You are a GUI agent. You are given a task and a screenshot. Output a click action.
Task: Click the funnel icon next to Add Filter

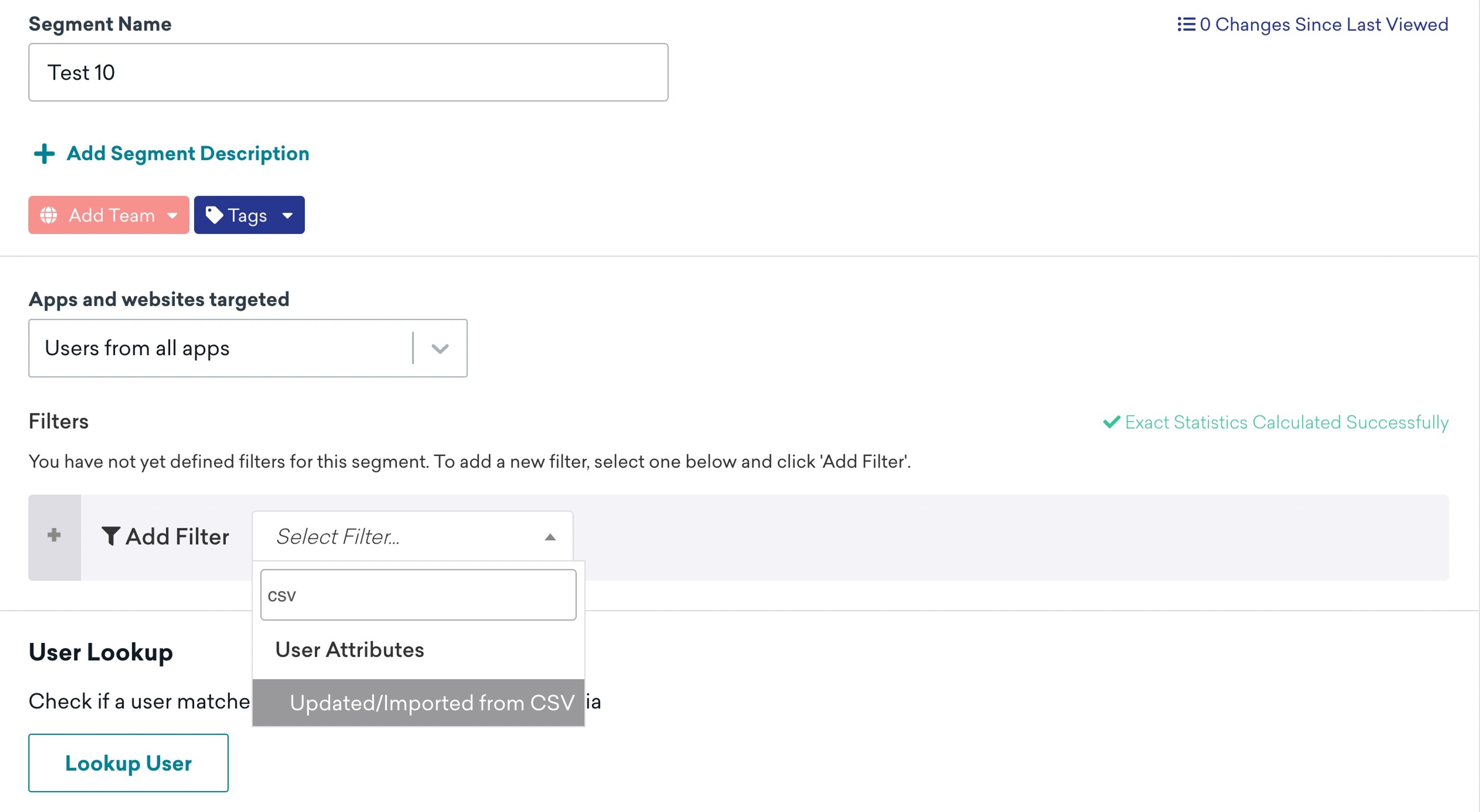pyautogui.click(x=110, y=536)
